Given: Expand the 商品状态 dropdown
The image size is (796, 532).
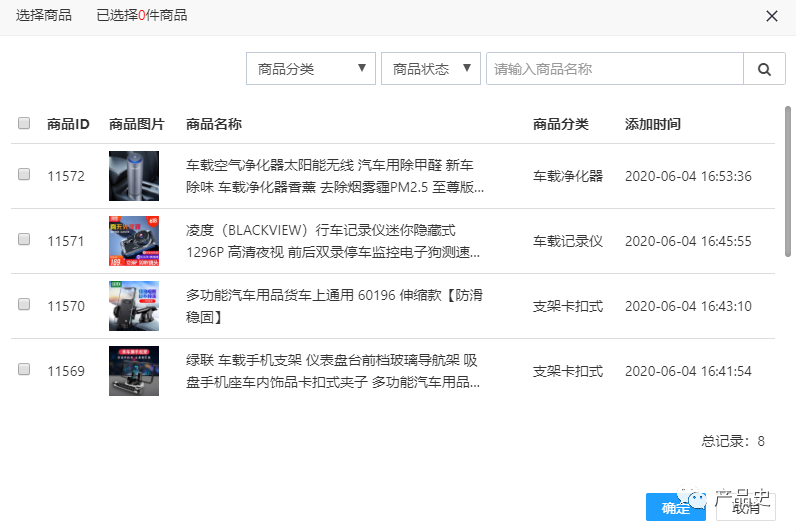Looking at the screenshot, I should [431, 69].
